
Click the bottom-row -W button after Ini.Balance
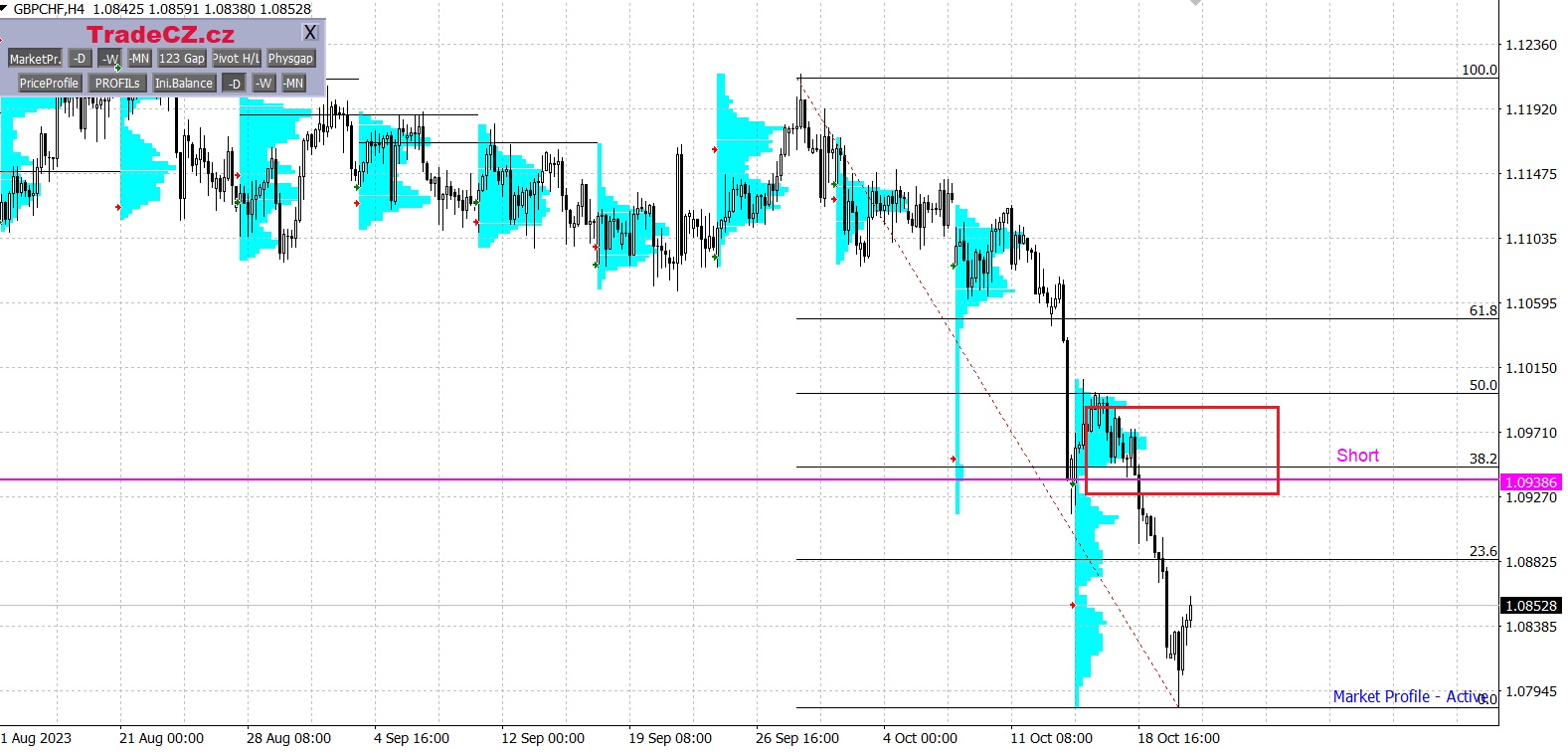[x=263, y=84]
